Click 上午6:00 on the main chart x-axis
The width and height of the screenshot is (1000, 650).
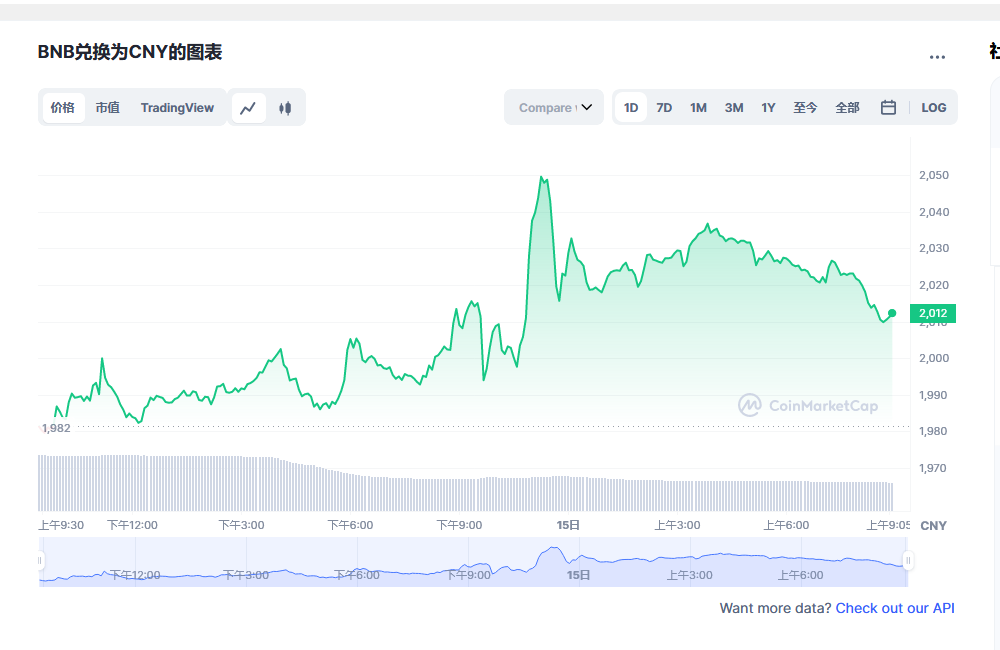click(786, 525)
